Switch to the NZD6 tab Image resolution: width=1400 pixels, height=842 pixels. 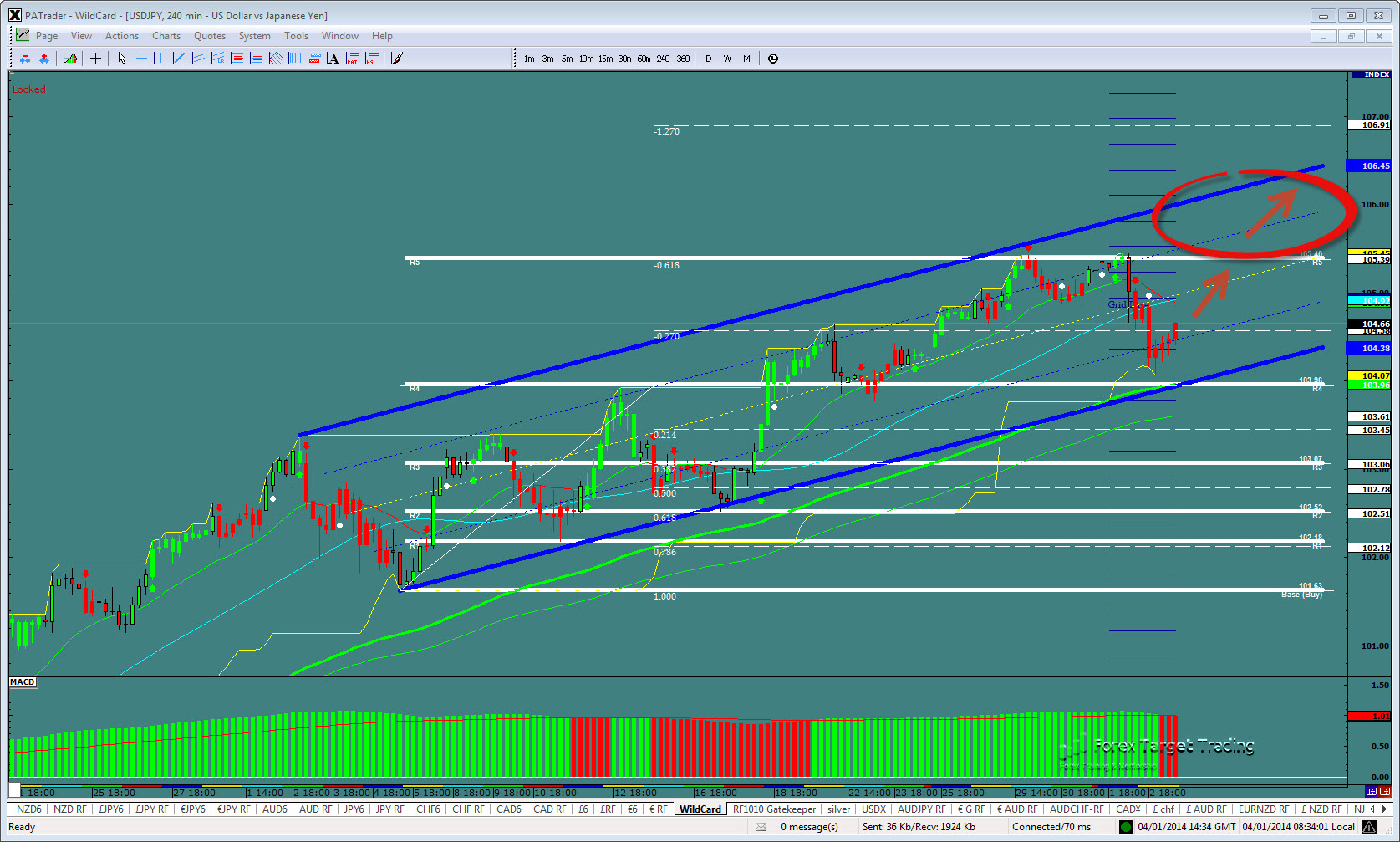(x=28, y=809)
